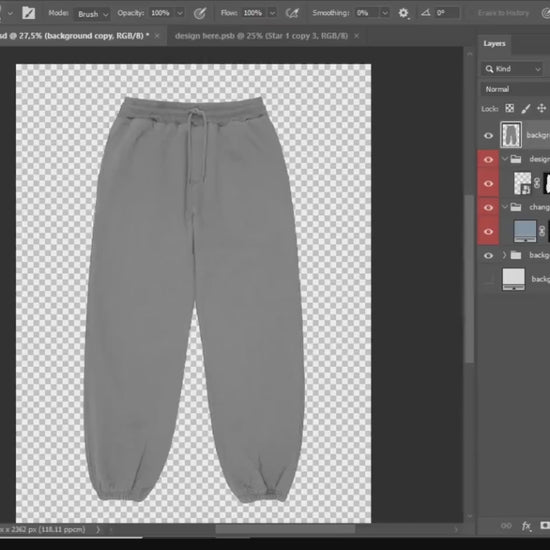
Task: Toggle visibility of the design group
Action: pos(488,160)
